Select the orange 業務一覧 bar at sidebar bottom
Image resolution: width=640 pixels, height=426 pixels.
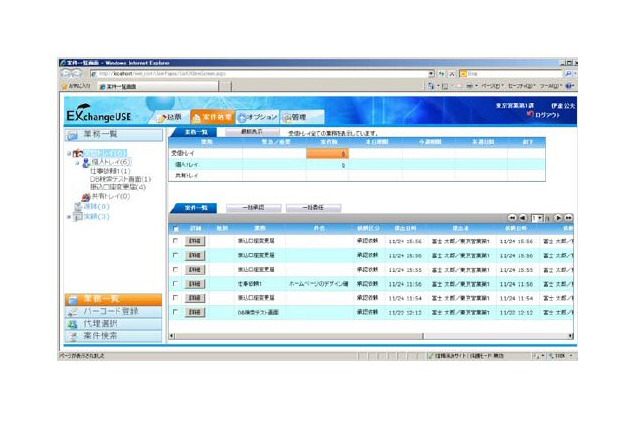(x=113, y=300)
